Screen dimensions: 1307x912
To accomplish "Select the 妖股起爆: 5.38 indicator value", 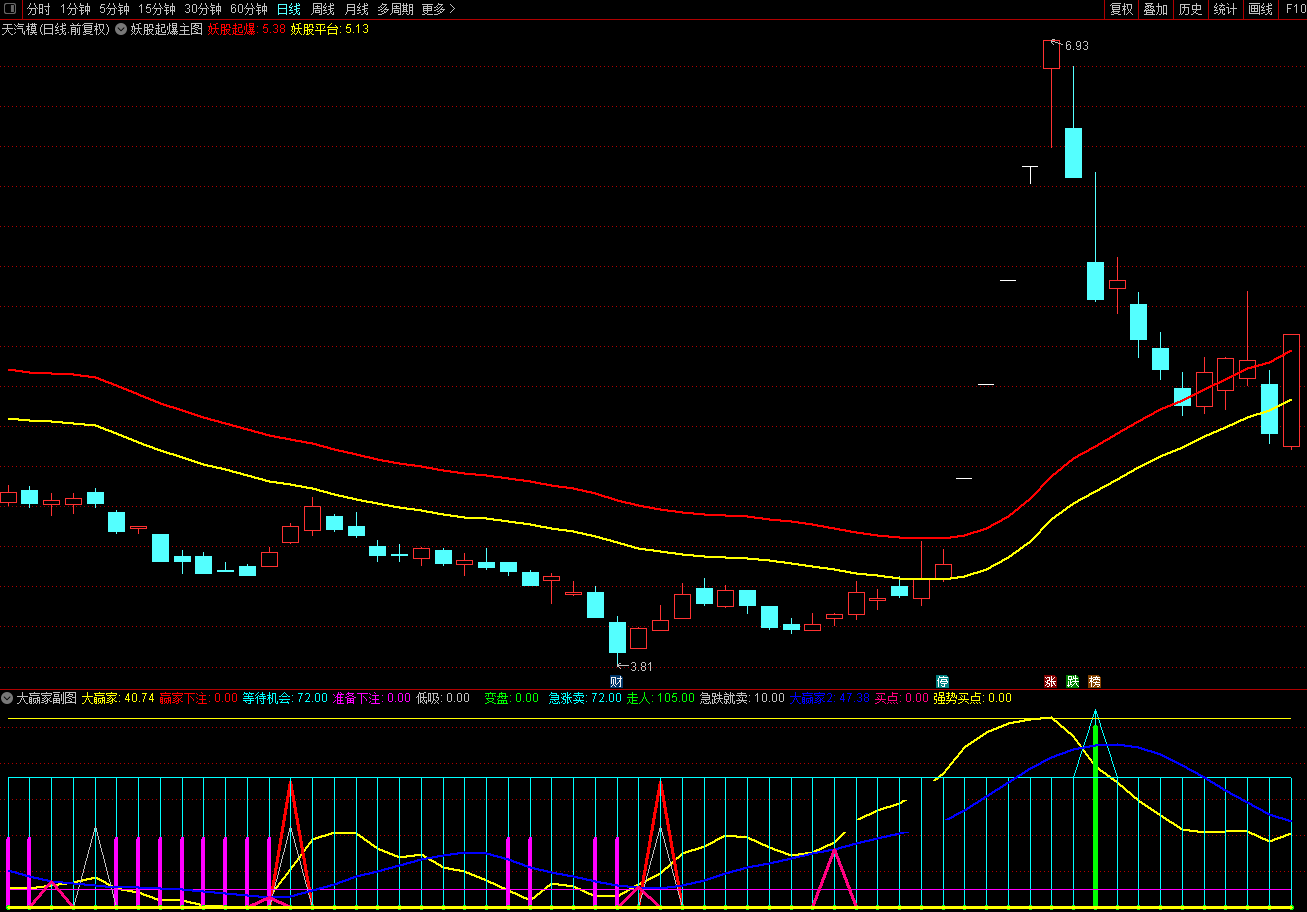I will [x=246, y=29].
